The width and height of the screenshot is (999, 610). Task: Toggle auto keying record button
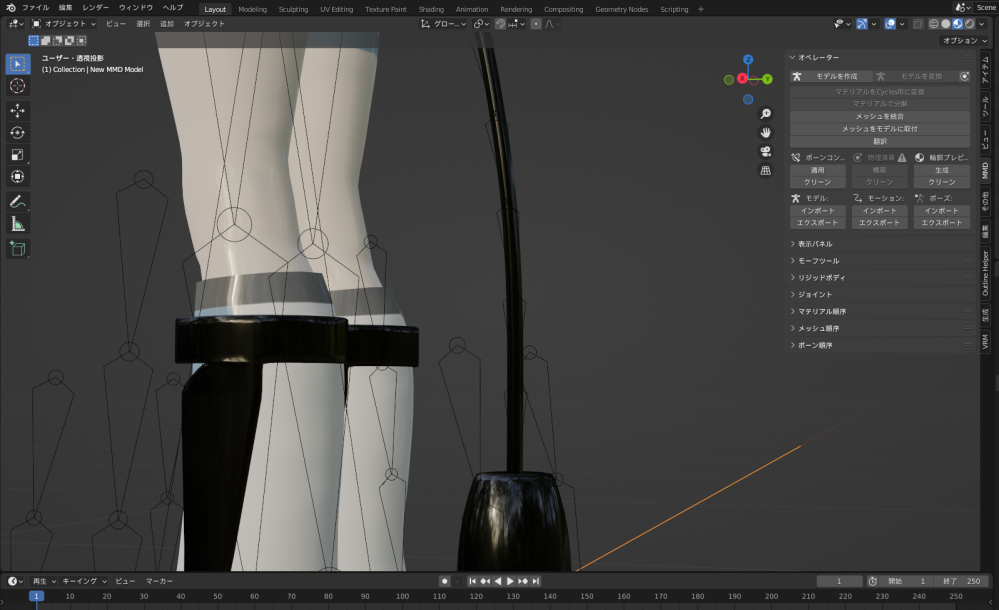coord(445,581)
